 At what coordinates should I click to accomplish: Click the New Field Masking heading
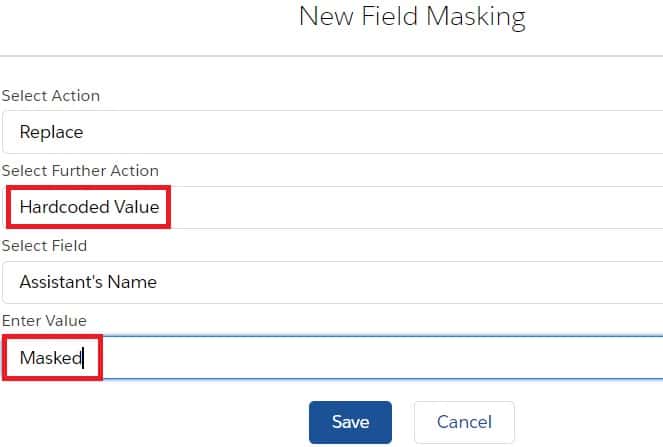[411, 17]
